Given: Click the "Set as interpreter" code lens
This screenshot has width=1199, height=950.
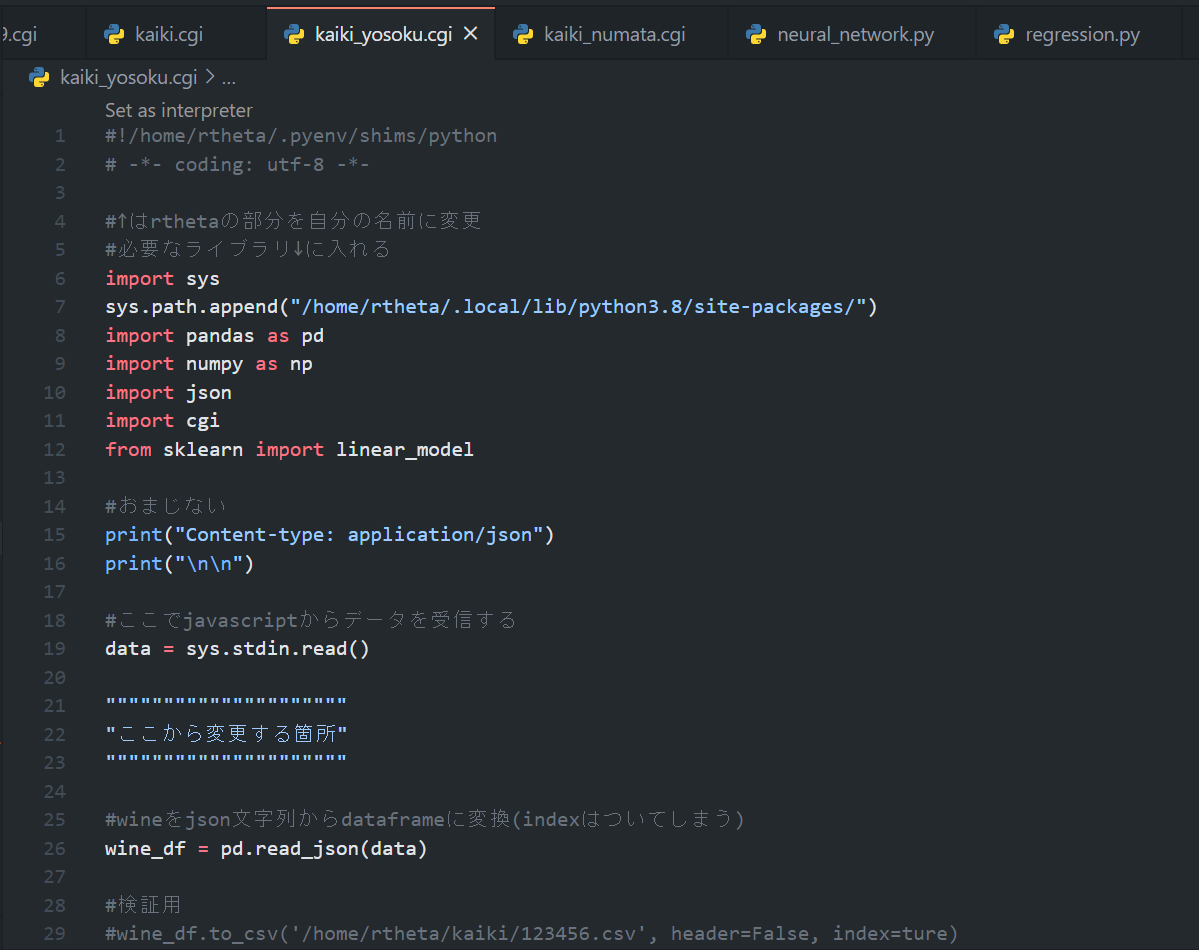Looking at the screenshot, I should click(x=179, y=111).
